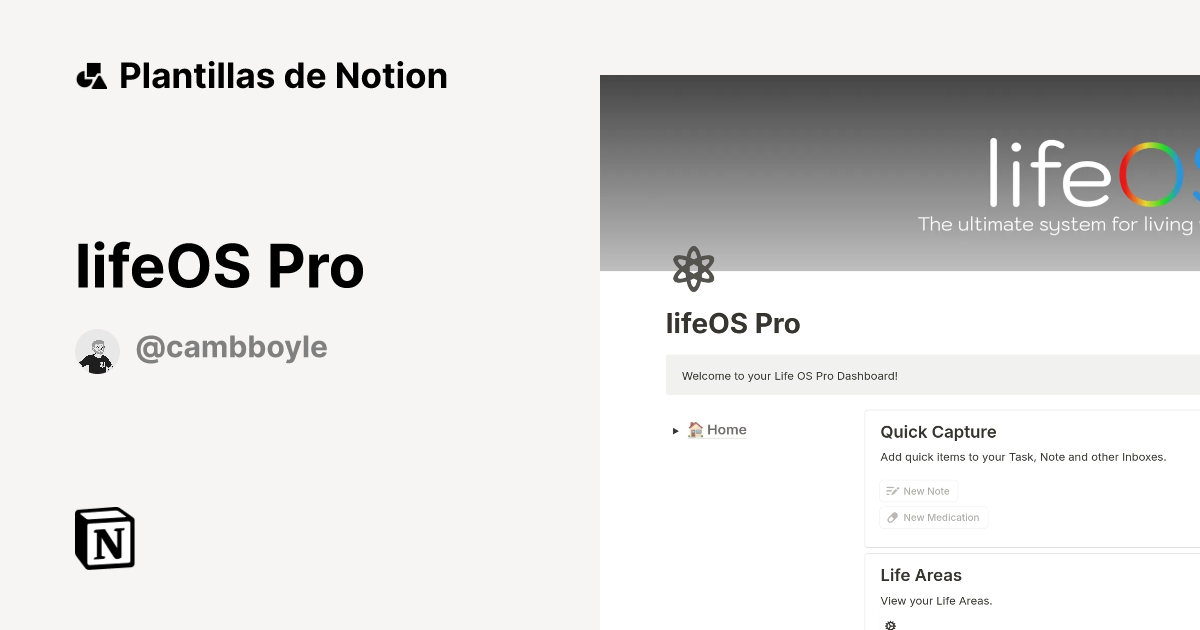Click the Plantillas de Notion header text
Viewport: 1200px width, 630px height.
click(x=283, y=75)
